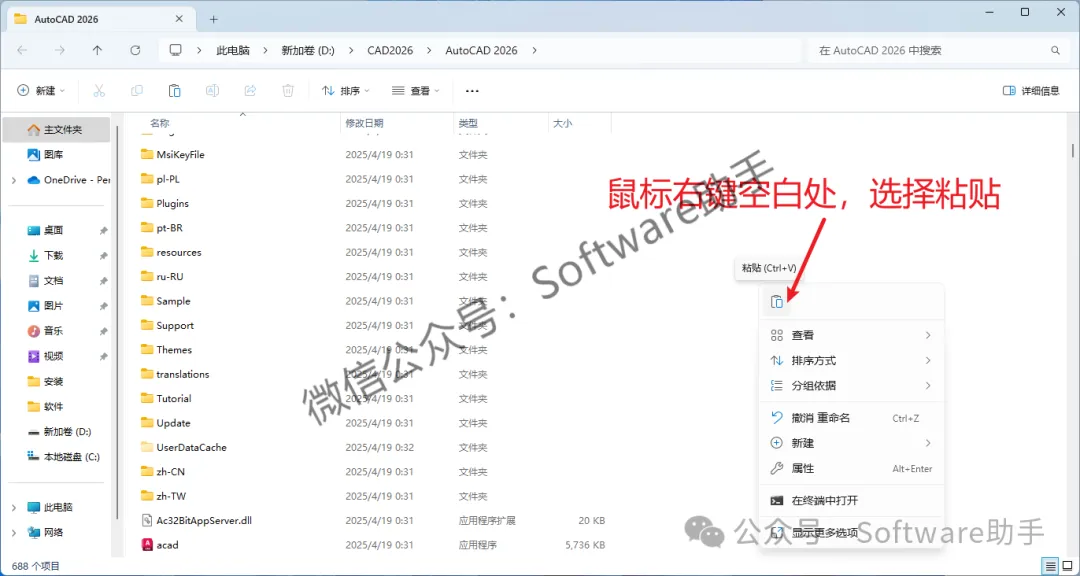Viewport: 1080px width, 576px height.
Task: Expand the chevron after AutoCAD 2026 in path
Action: click(534, 50)
